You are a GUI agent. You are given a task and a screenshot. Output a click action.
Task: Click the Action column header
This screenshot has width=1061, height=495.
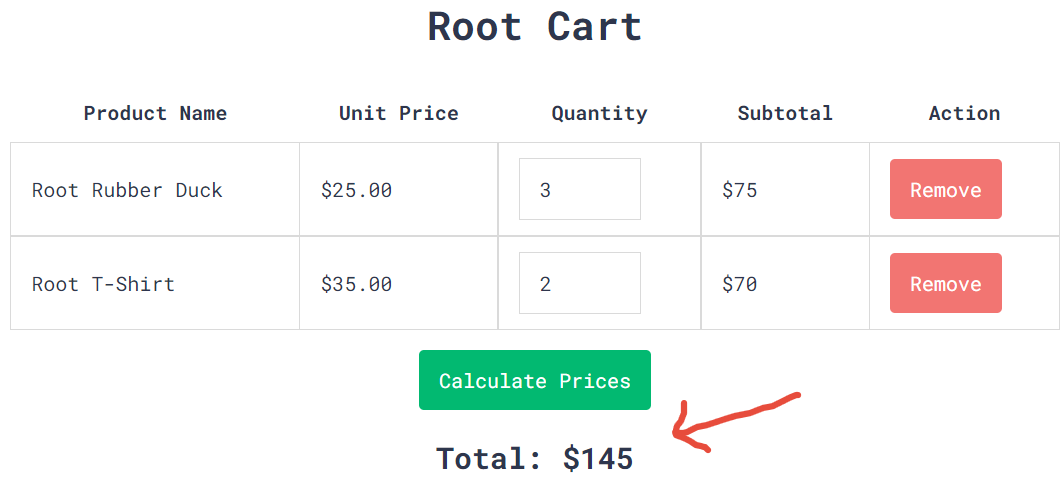[x=964, y=113]
